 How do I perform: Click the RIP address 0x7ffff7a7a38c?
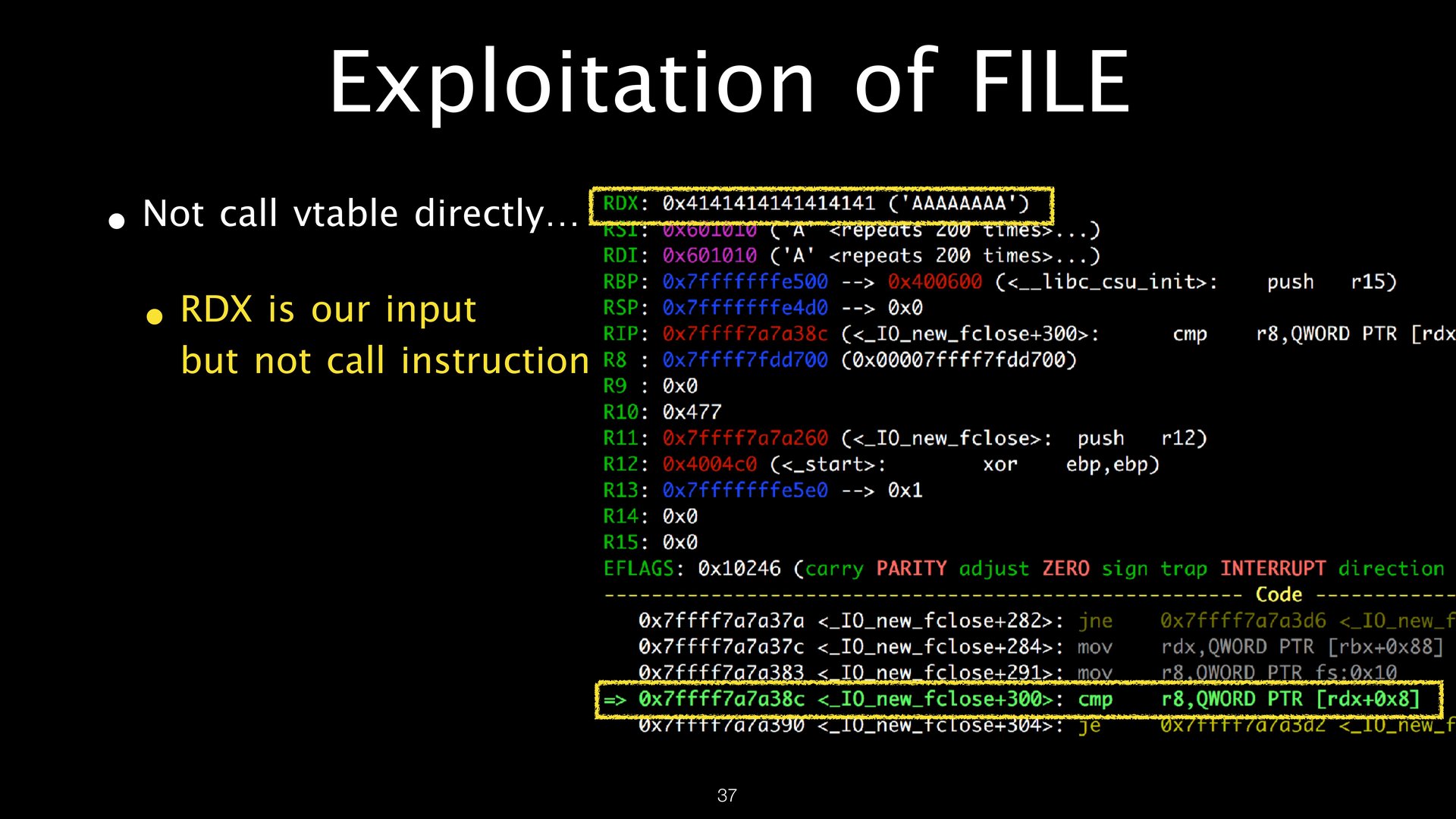click(x=745, y=334)
